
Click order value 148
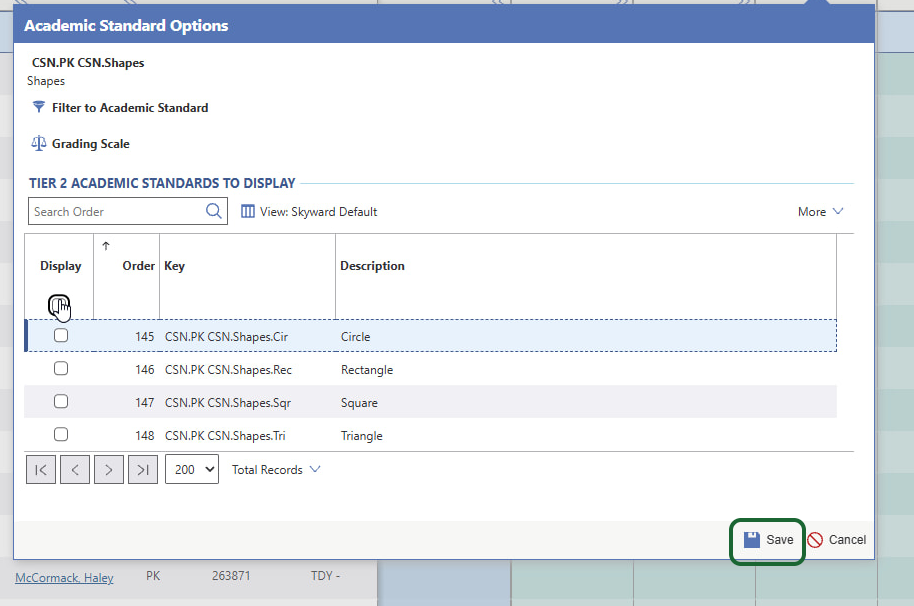[x=145, y=436]
